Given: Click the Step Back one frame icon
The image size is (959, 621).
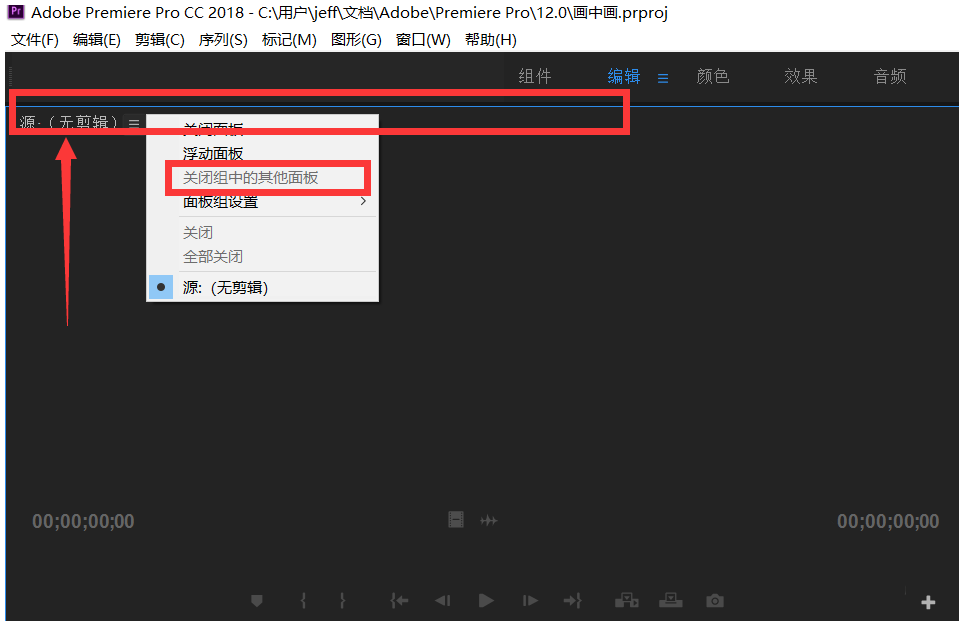Looking at the screenshot, I should (443, 600).
